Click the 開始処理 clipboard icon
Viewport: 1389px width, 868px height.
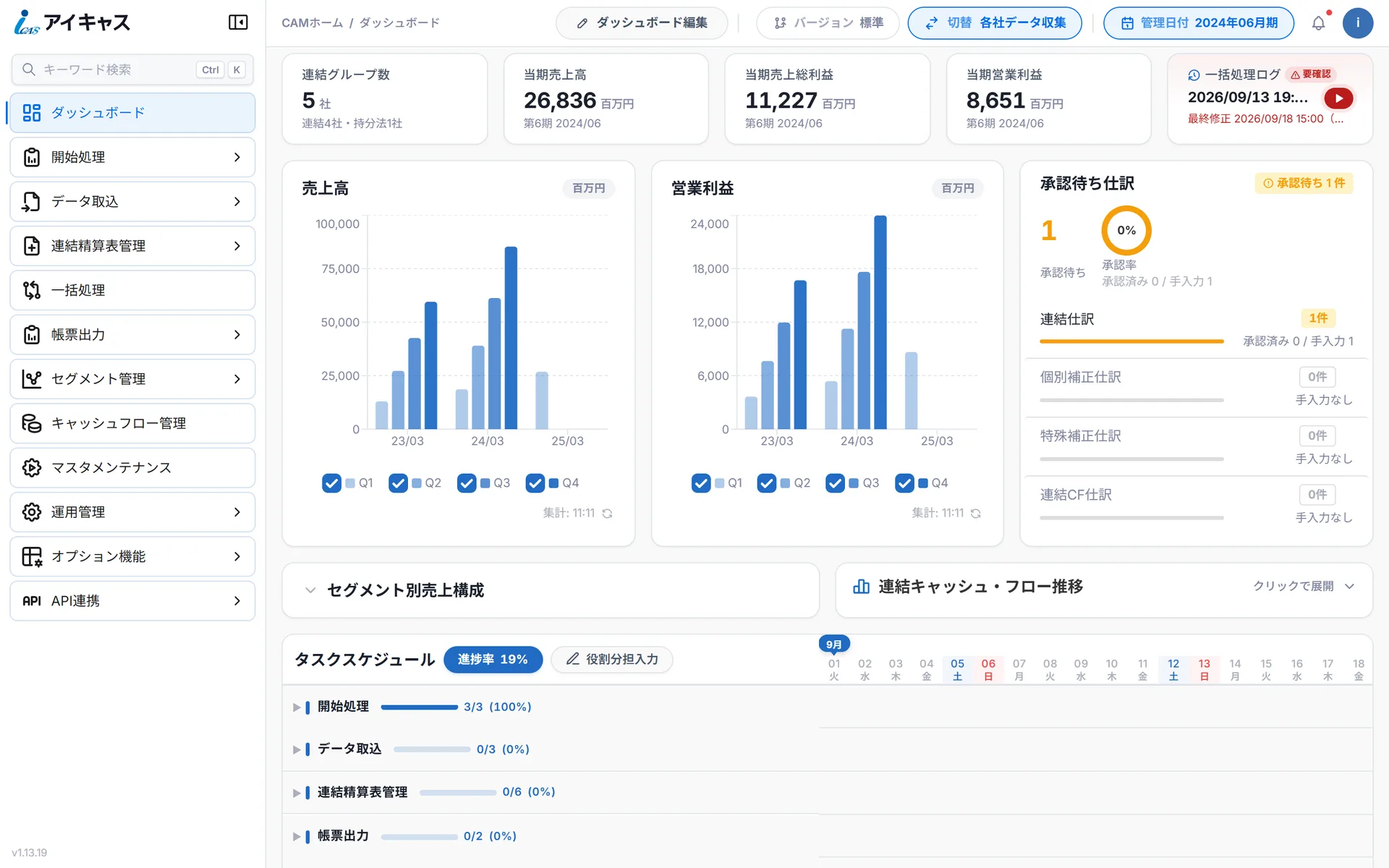click(x=32, y=157)
